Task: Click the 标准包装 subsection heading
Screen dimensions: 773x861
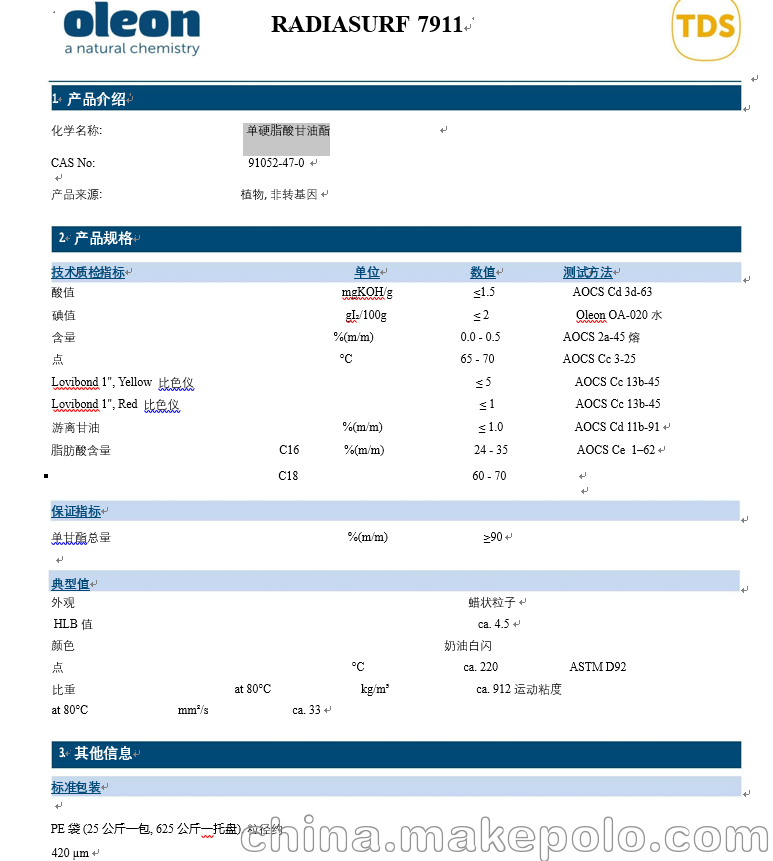Action: [76, 787]
